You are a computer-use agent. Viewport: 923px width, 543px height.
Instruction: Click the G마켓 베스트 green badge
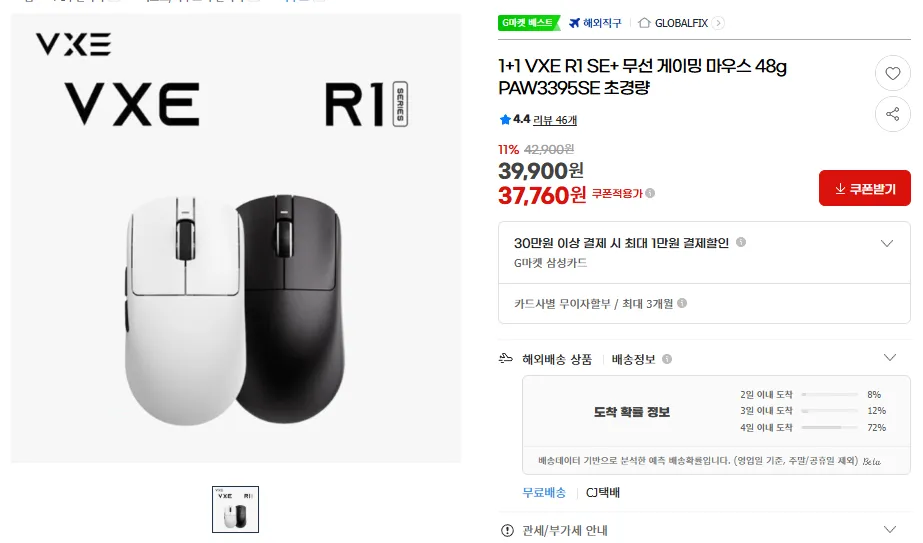tap(527, 23)
